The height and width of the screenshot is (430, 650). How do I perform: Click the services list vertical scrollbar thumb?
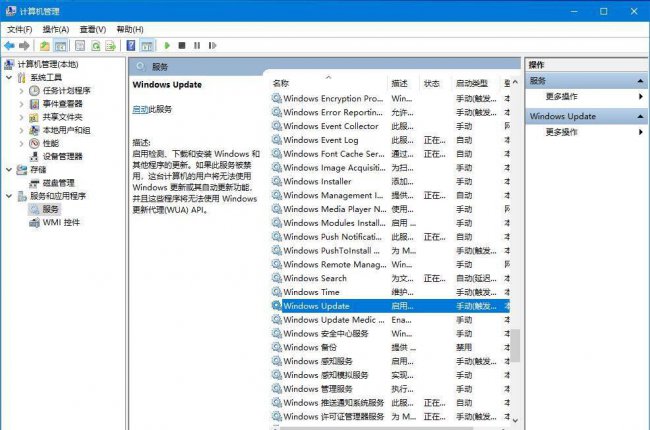click(x=515, y=345)
